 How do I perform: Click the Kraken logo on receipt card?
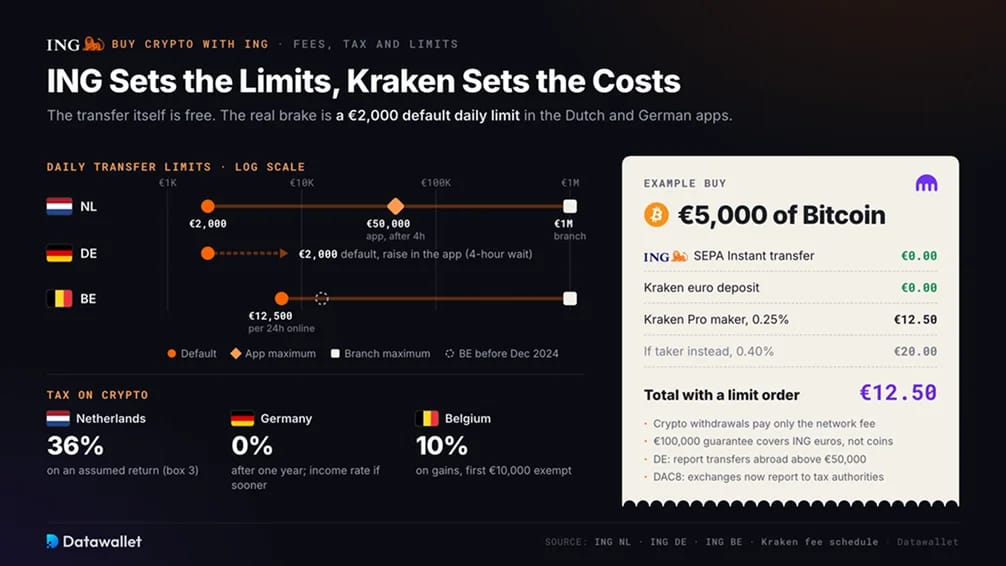(926, 184)
